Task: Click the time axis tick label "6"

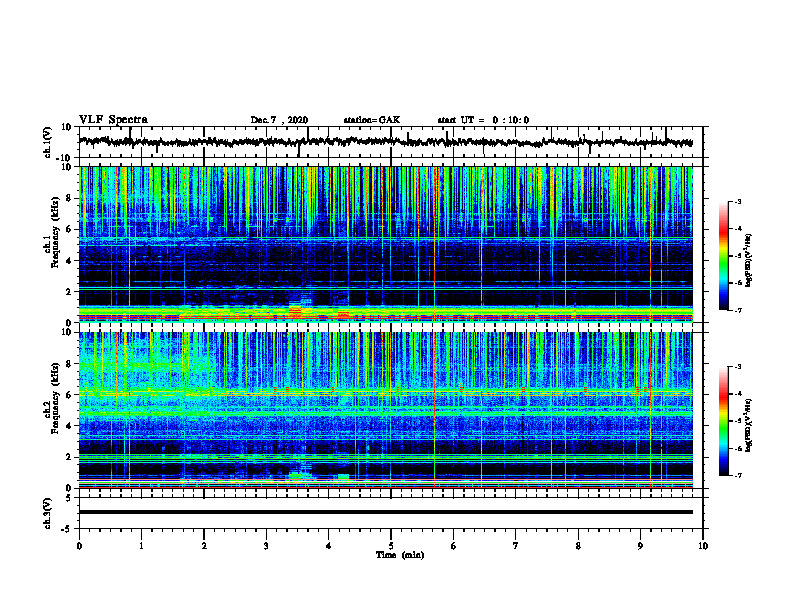Action: pyautogui.click(x=454, y=546)
